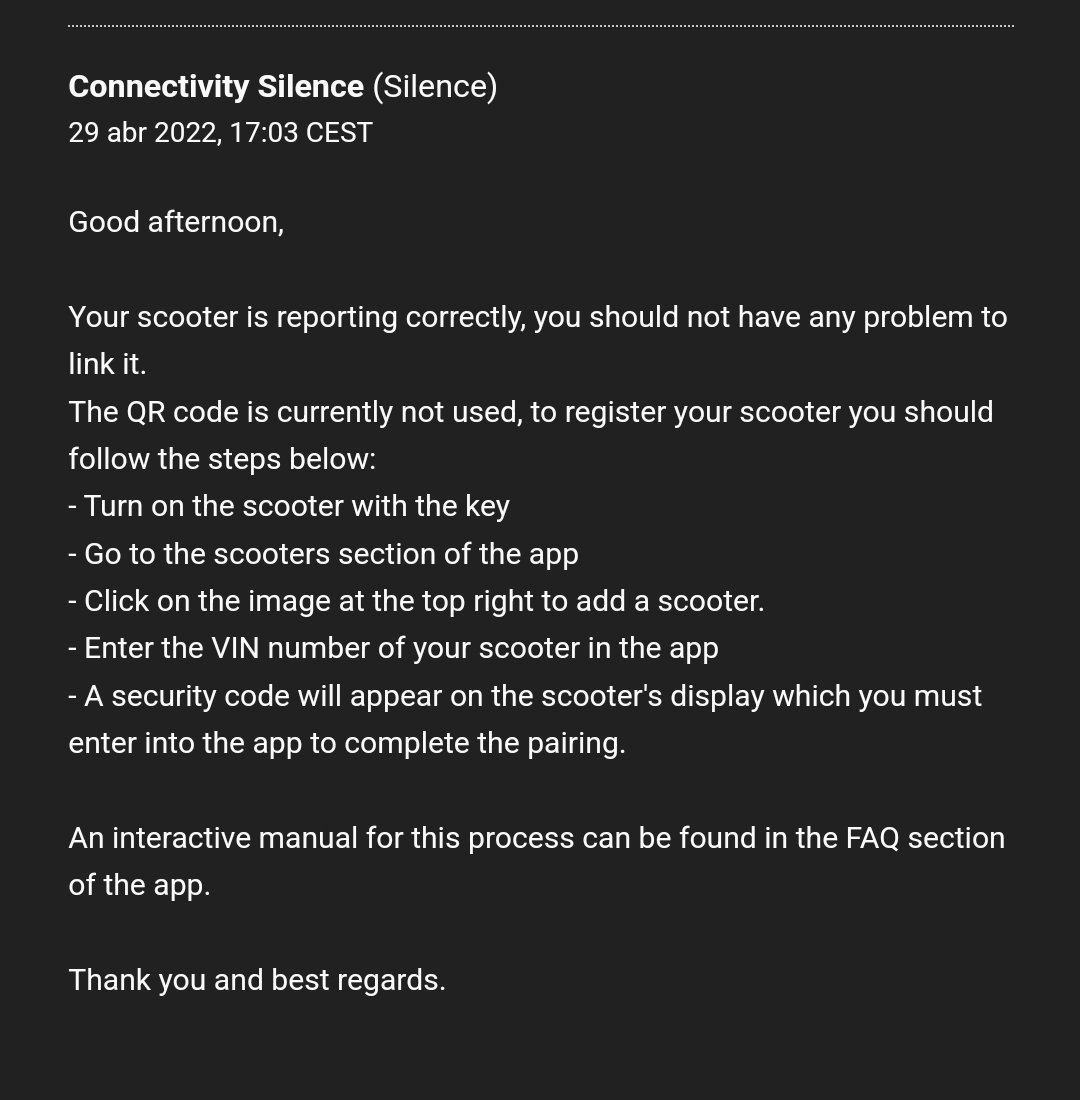This screenshot has width=1080, height=1100.
Task: Click the Good afternoon greeting line
Action: [176, 222]
